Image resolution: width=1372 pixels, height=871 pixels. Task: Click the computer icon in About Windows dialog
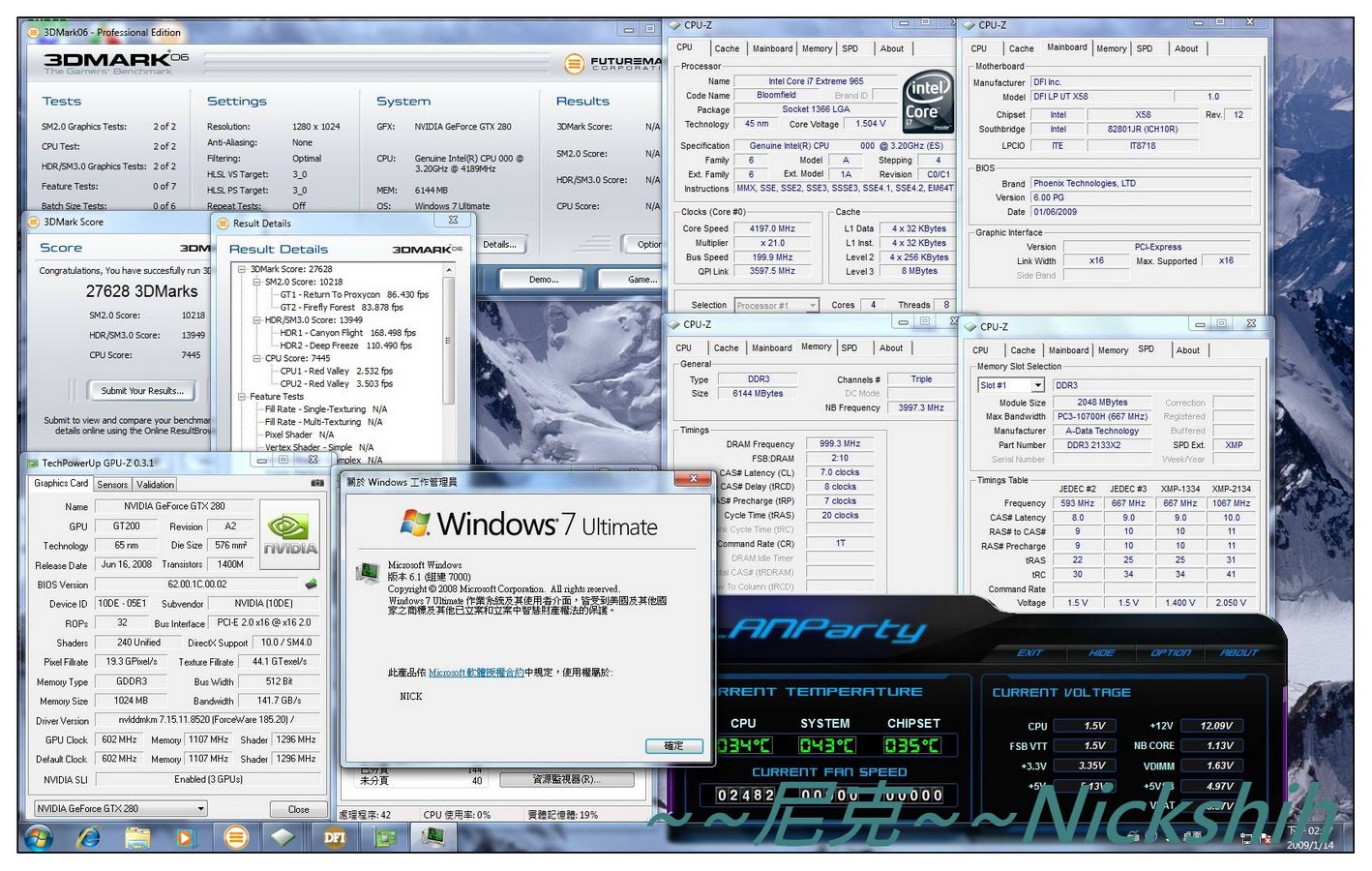pos(369,573)
